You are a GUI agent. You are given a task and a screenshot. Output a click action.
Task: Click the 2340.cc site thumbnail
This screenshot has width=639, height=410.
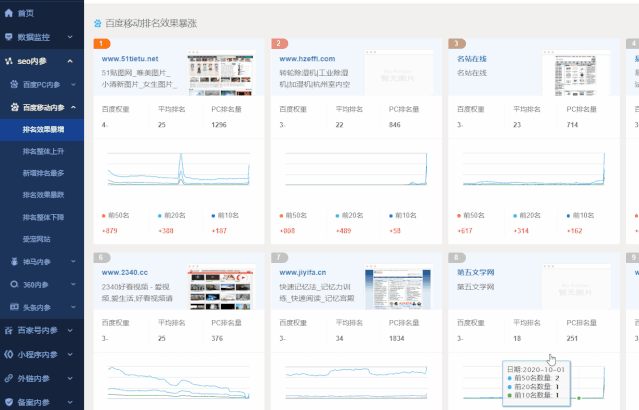[221, 287]
